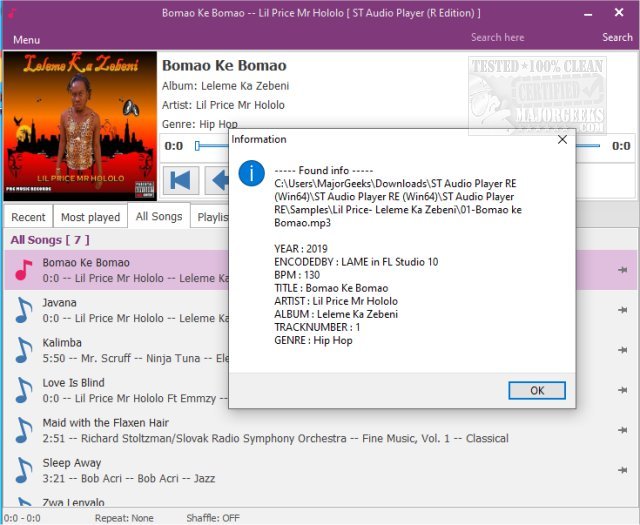
Task: Click the pin icon on the Love Is Blind row
Action: tap(622, 390)
